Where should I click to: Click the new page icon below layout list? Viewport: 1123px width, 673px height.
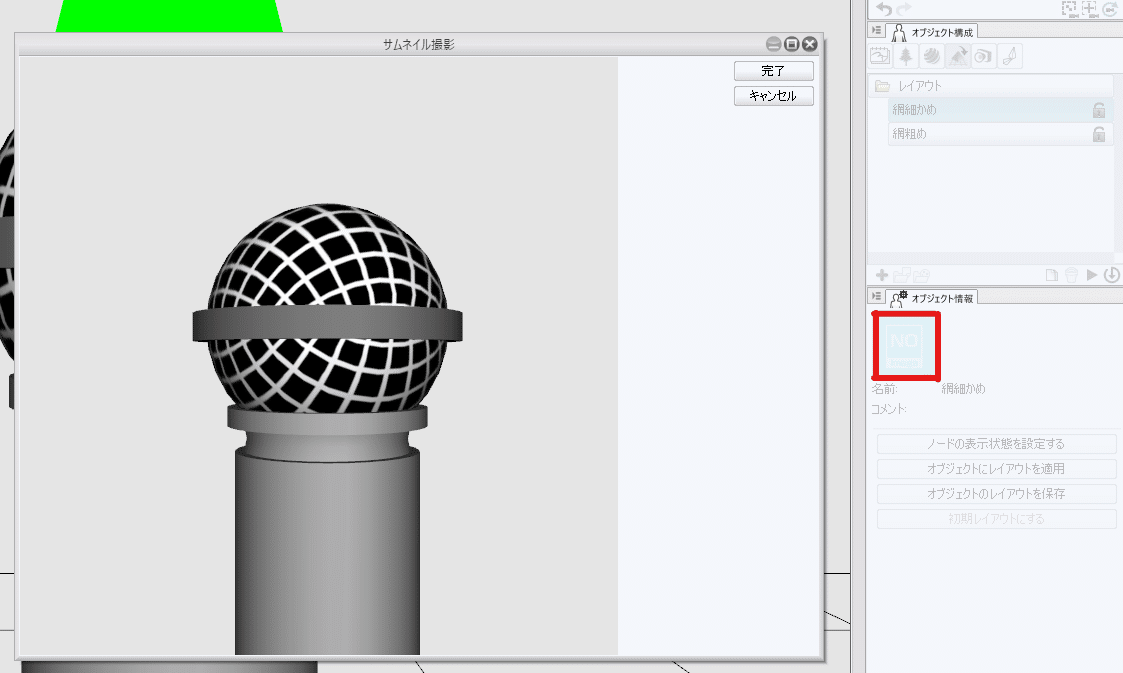point(1051,275)
